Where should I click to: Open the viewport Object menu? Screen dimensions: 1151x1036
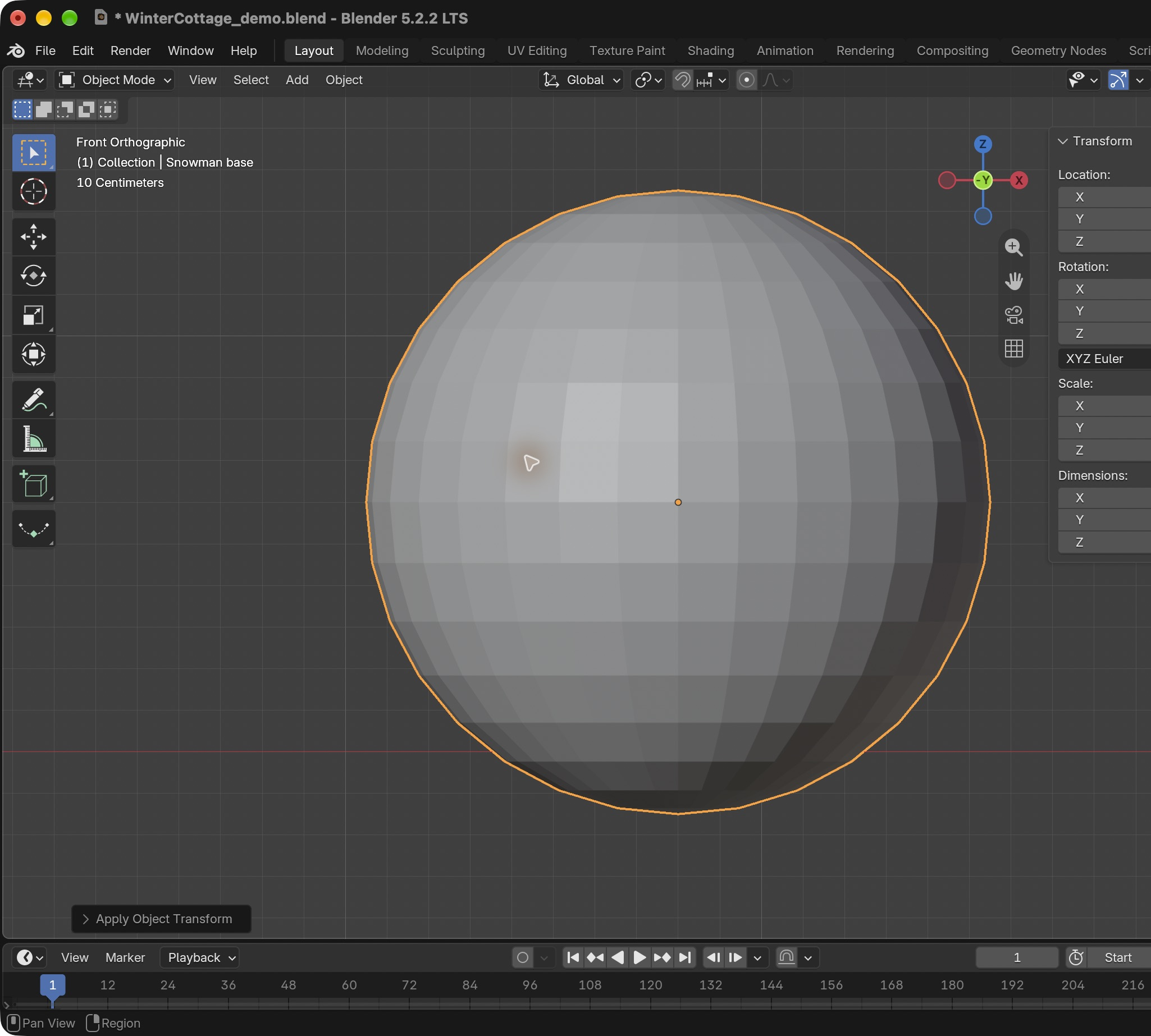[344, 80]
